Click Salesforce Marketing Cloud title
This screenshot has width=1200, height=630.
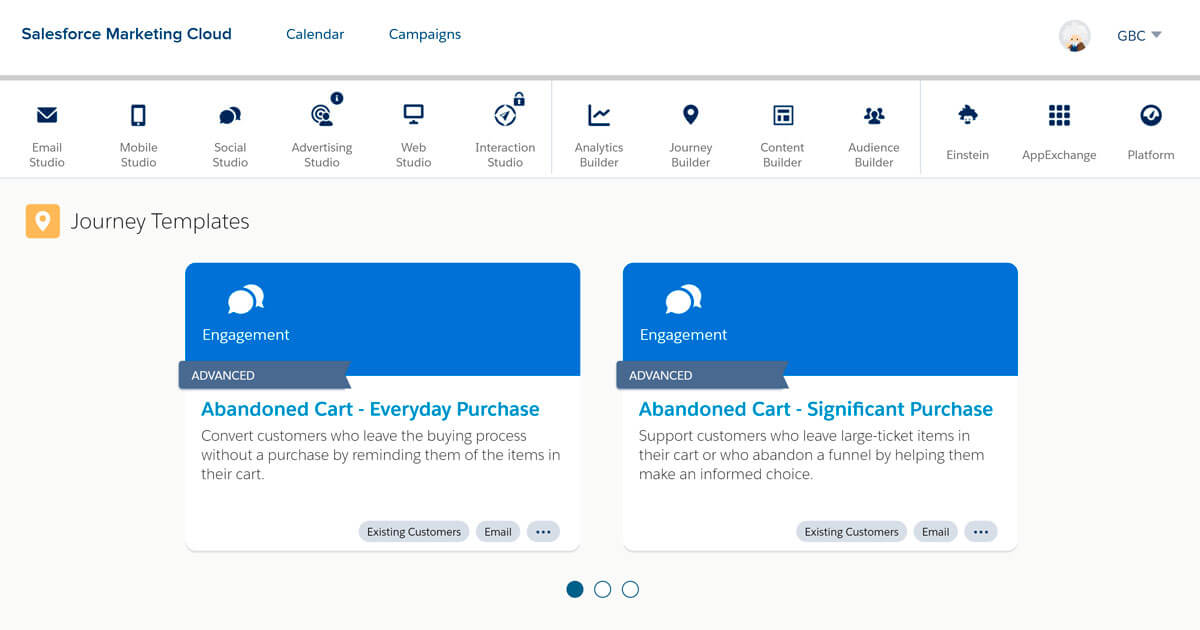(126, 34)
